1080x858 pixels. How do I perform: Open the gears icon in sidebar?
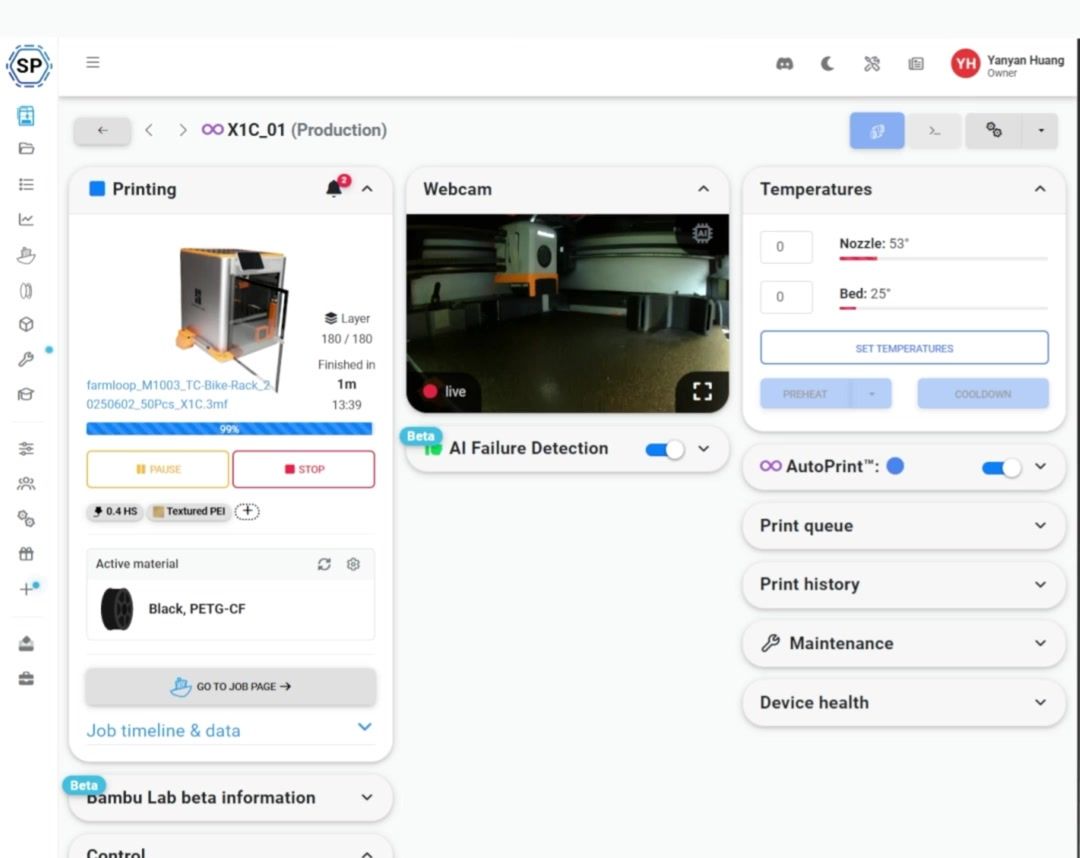[26, 519]
